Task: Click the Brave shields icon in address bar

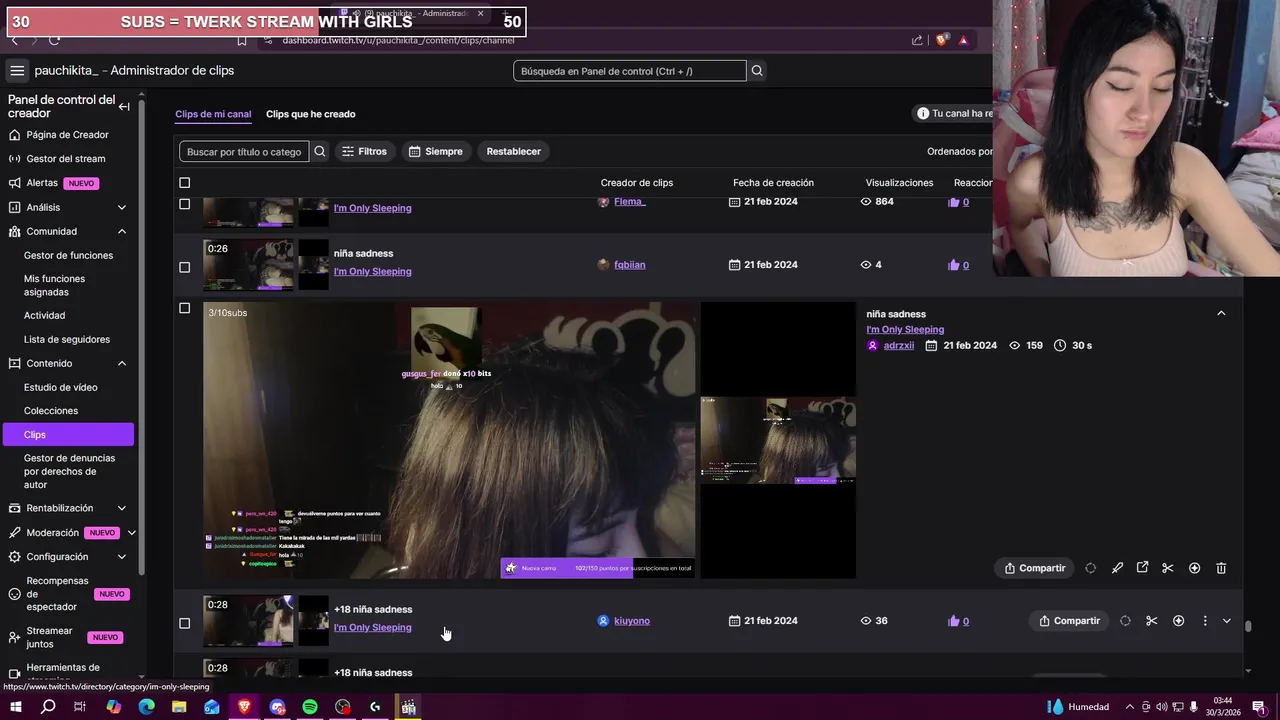Action: click(942, 40)
